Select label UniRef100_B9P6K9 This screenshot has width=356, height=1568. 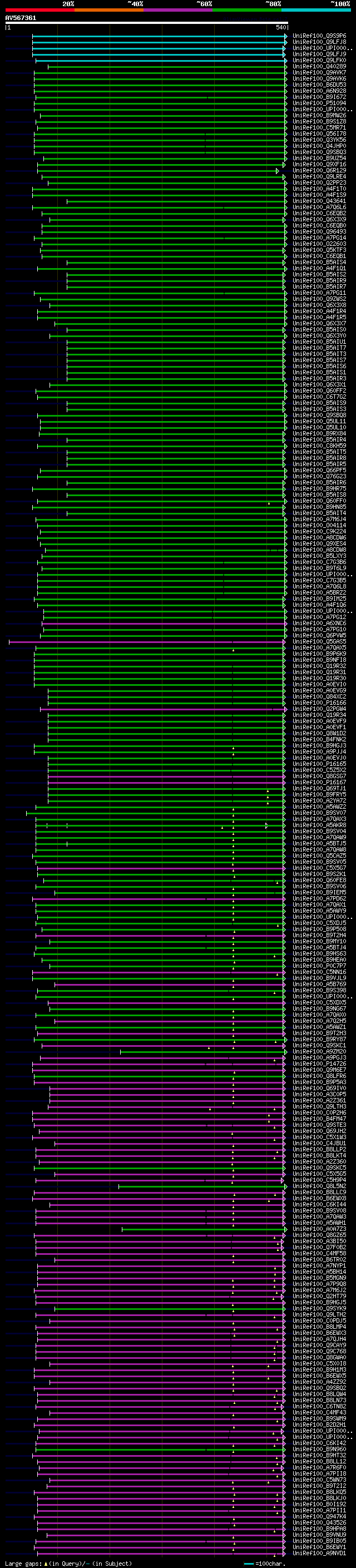pos(319,654)
